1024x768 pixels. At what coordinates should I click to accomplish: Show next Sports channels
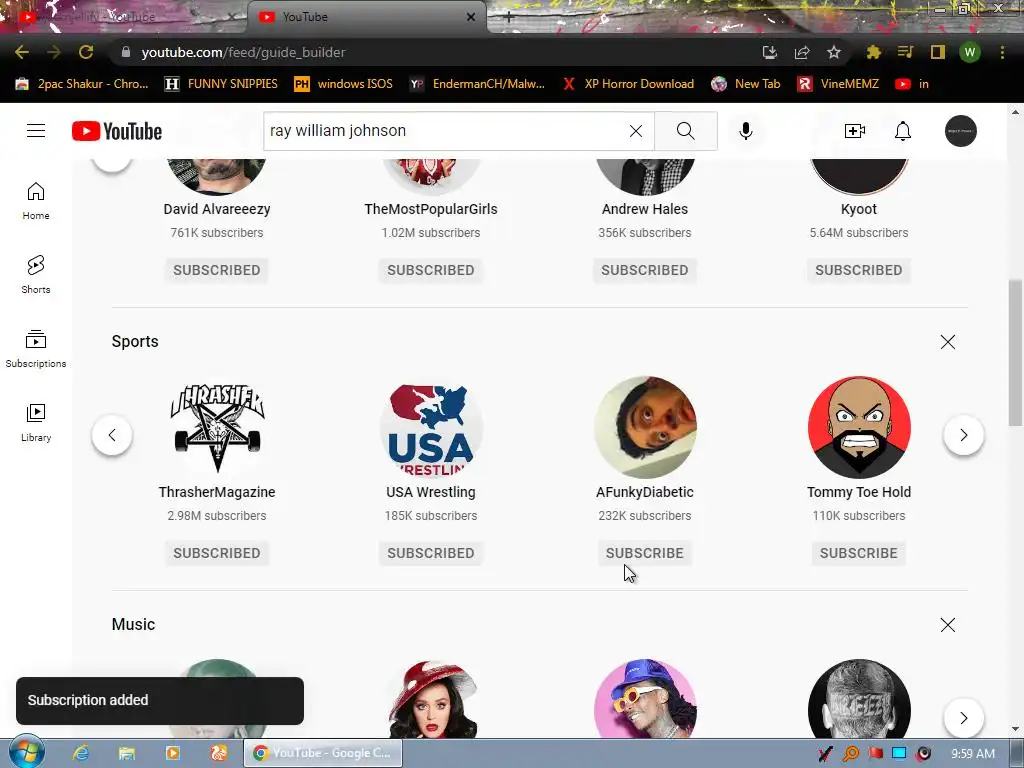click(964, 435)
